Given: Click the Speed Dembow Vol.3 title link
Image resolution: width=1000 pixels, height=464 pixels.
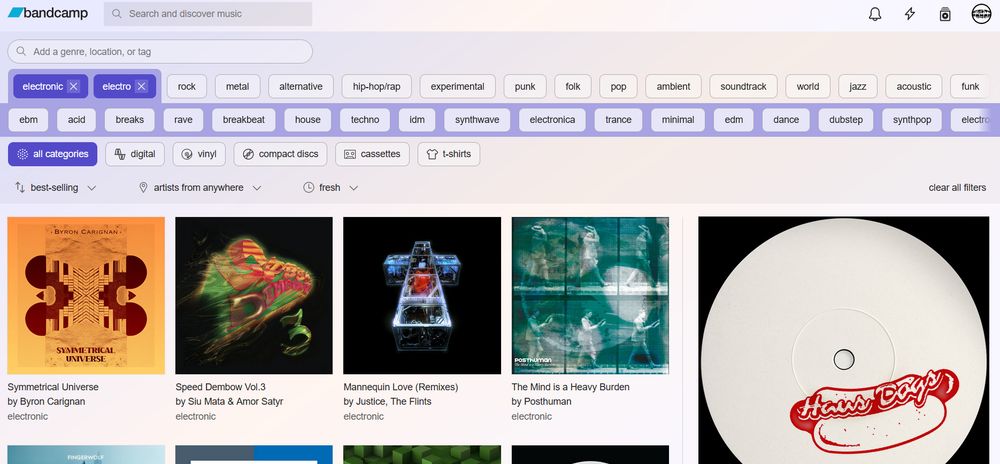Looking at the screenshot, I should click(220, 387).
